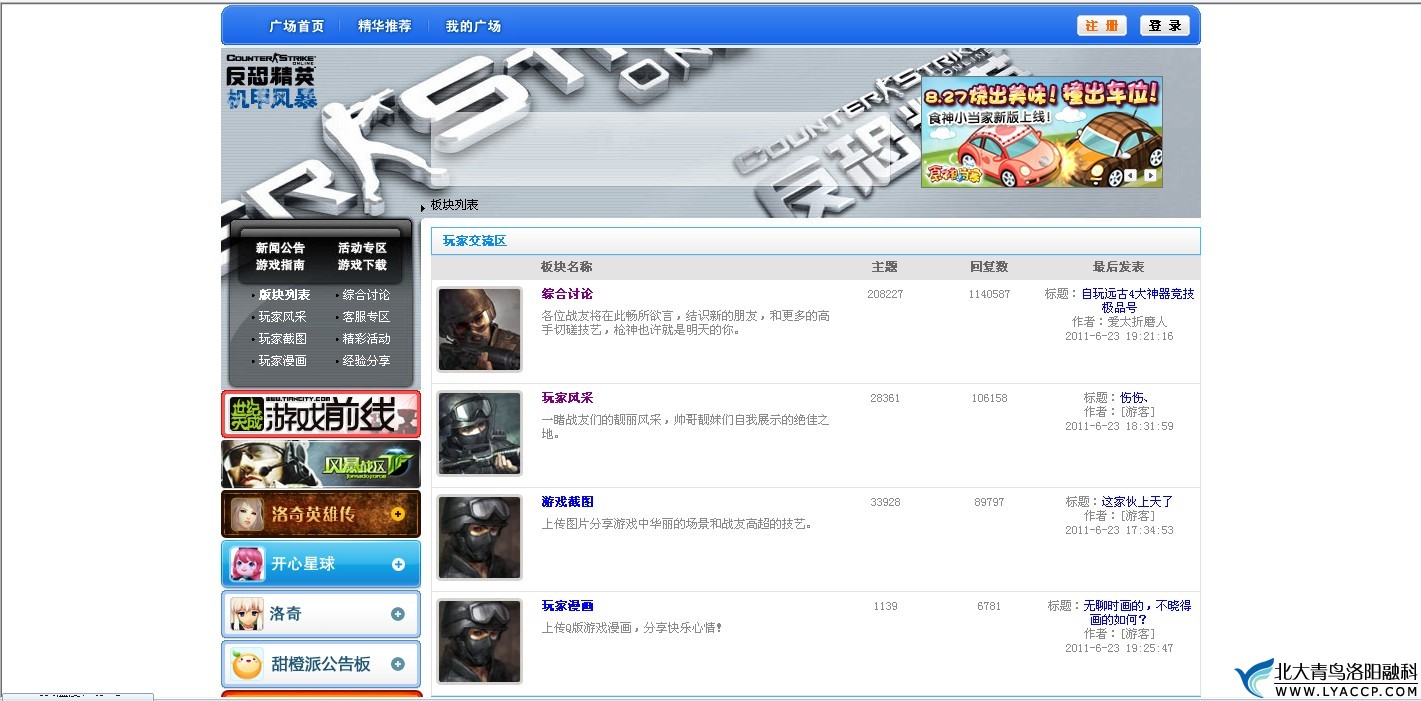The width and height of the screenshot is (1421, 701).
Task: Select 玩家风采 in the sidebar list
Action: tap(282, 317)
